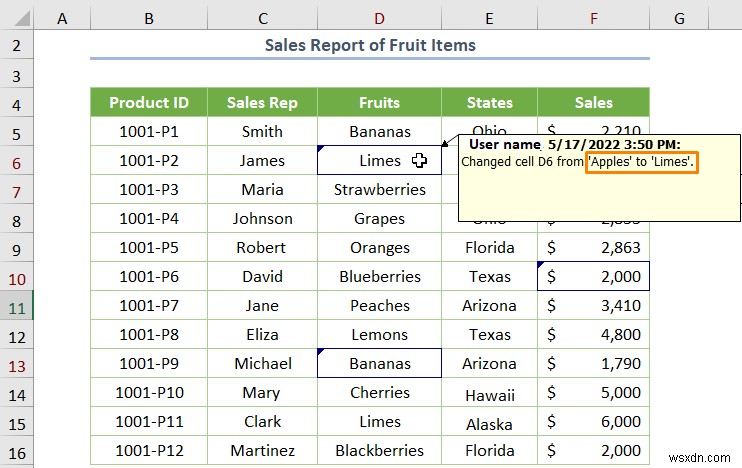This screenshot has width=742, height=468.
Task: Select the 'Michael' sales rep cell
Action: [262, 363]
